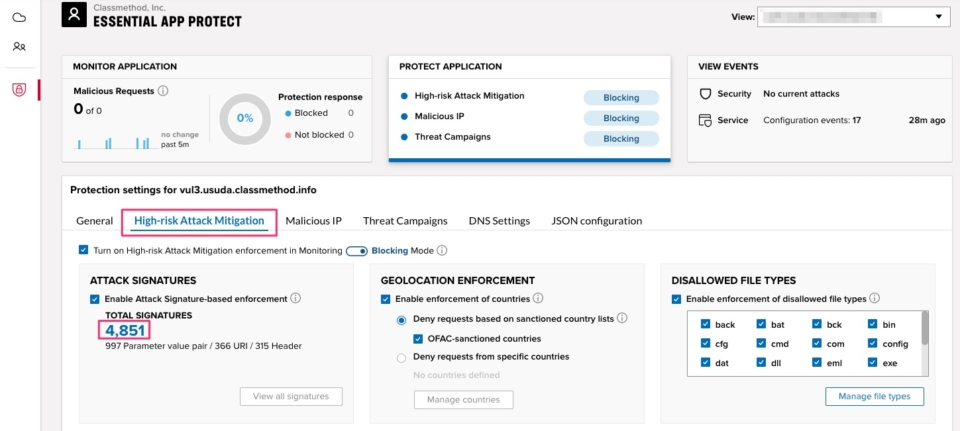Uncheck the cmd file type
The width and height of the screenshot is (960, 431).
761,343
